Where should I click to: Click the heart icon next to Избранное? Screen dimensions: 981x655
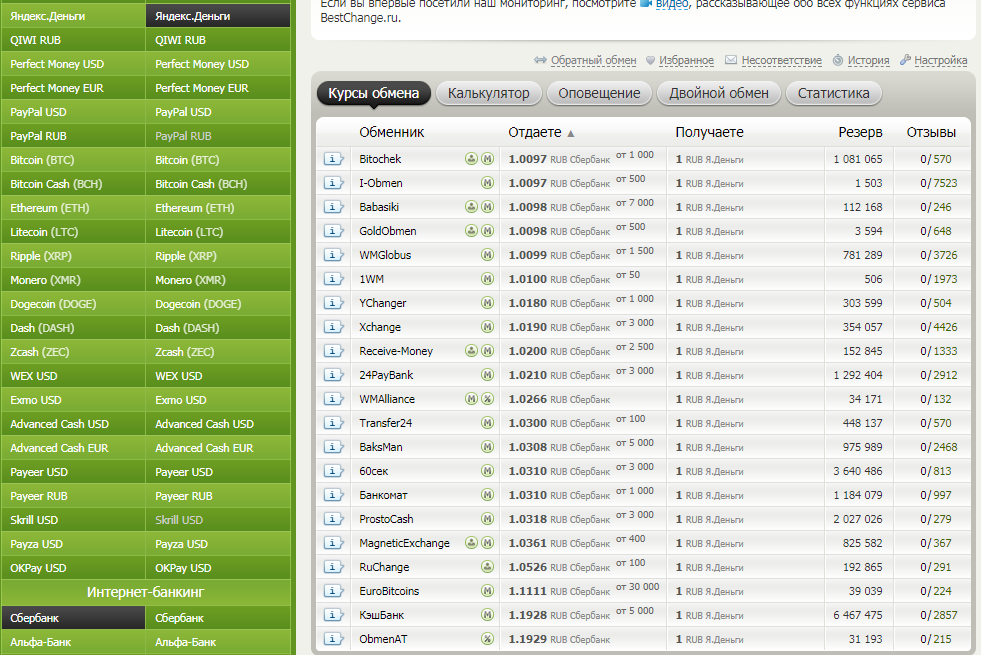point(651,61)
